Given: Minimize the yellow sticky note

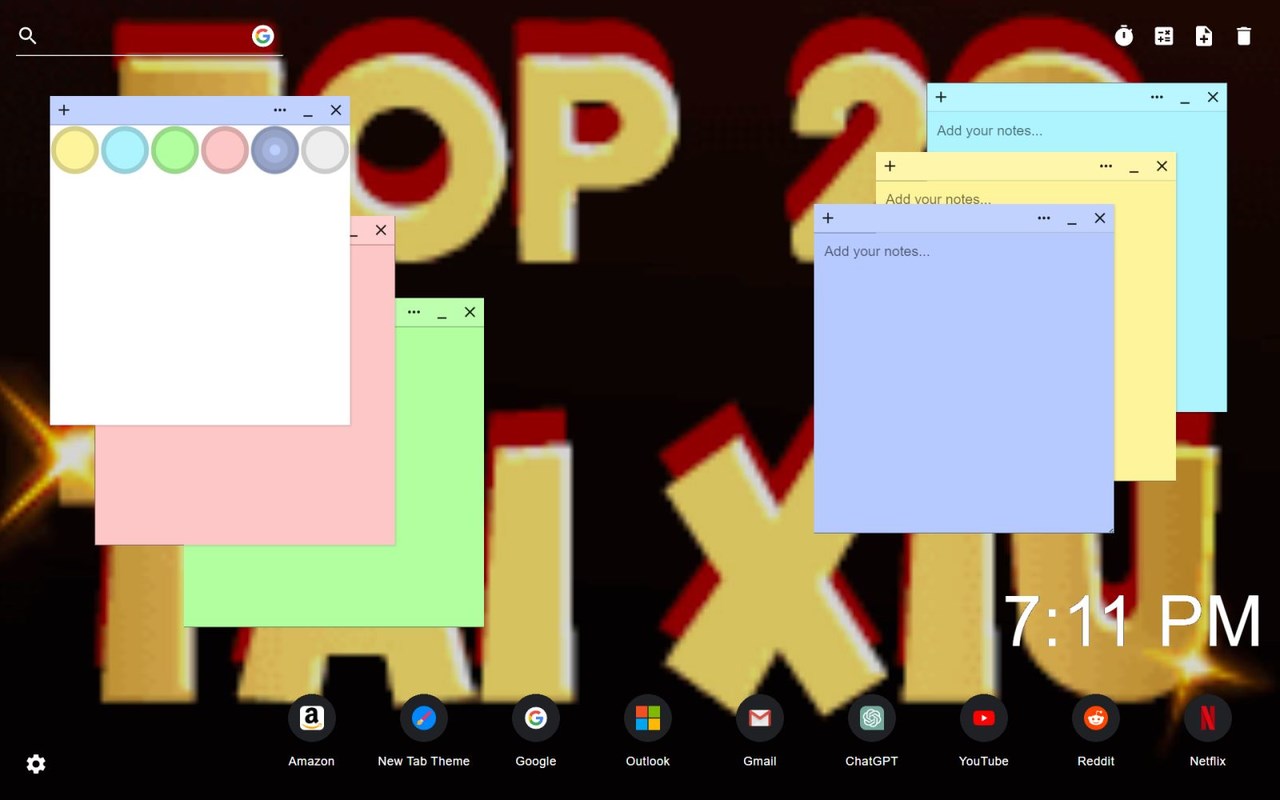Looking at the screenshot, I should [x=1134, y=168].
